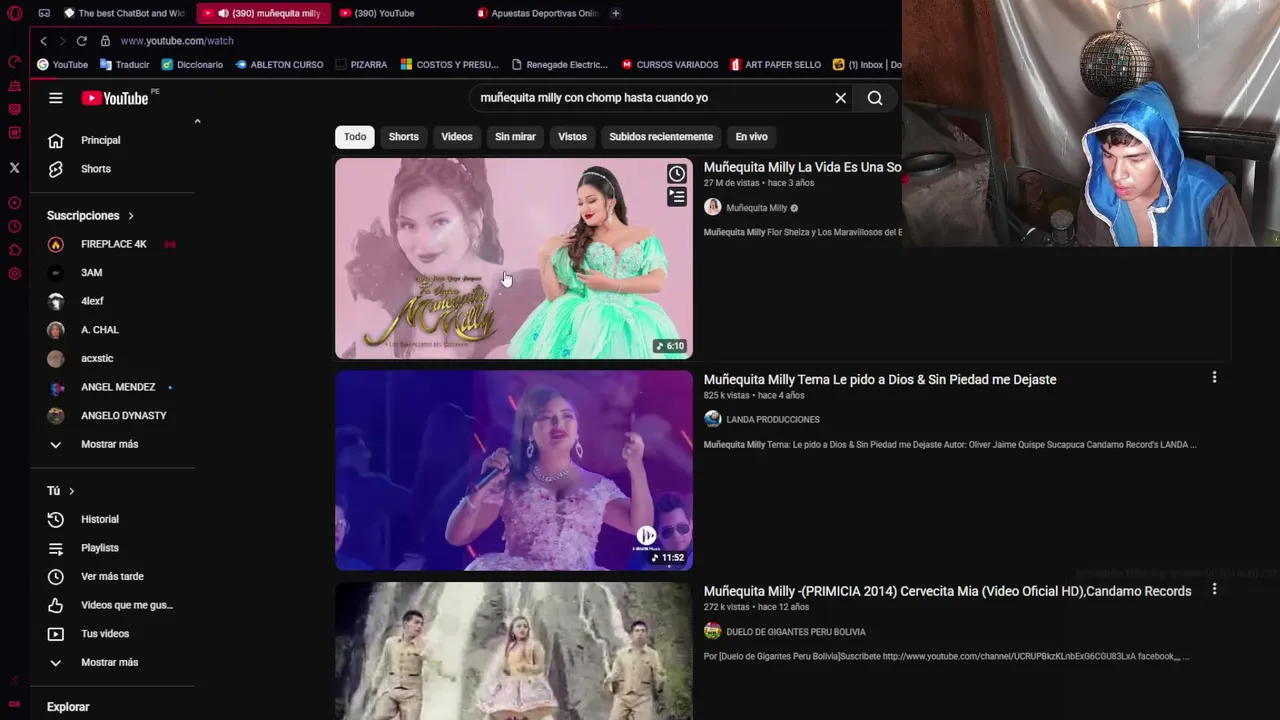This screenshot has width=1280, height=720.
Task: Click the browser address bar URL
Action: (x=177, y=41)
